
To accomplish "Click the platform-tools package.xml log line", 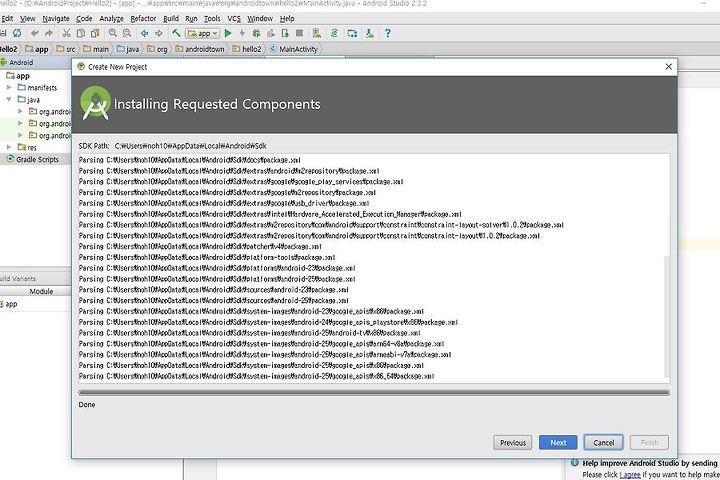I will click(207, 257).
